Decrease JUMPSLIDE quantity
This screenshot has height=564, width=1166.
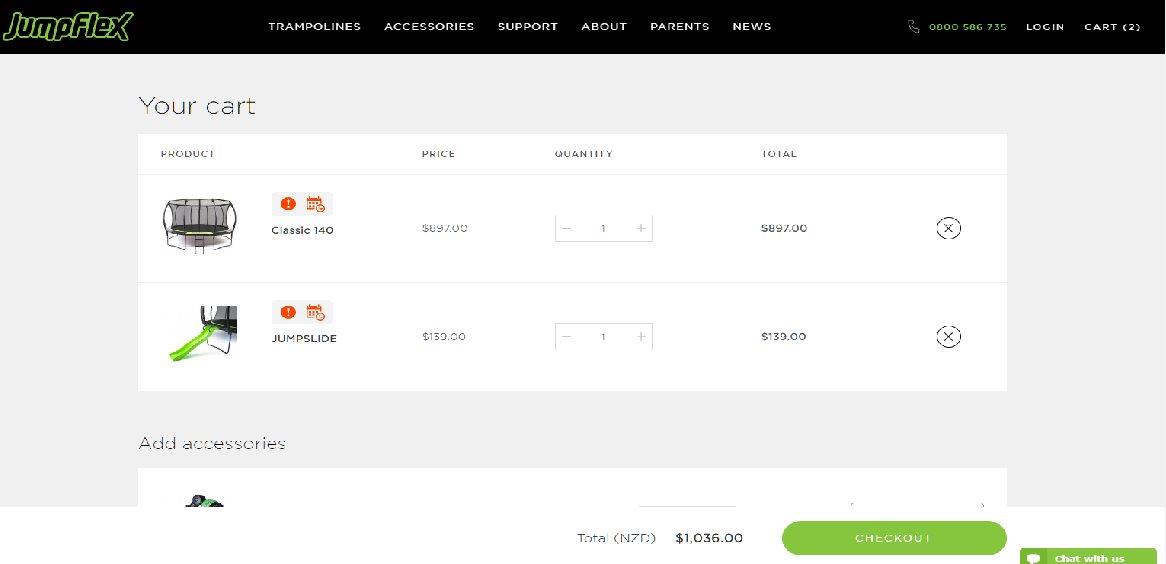pyautogui.click(x=567, y=336)
